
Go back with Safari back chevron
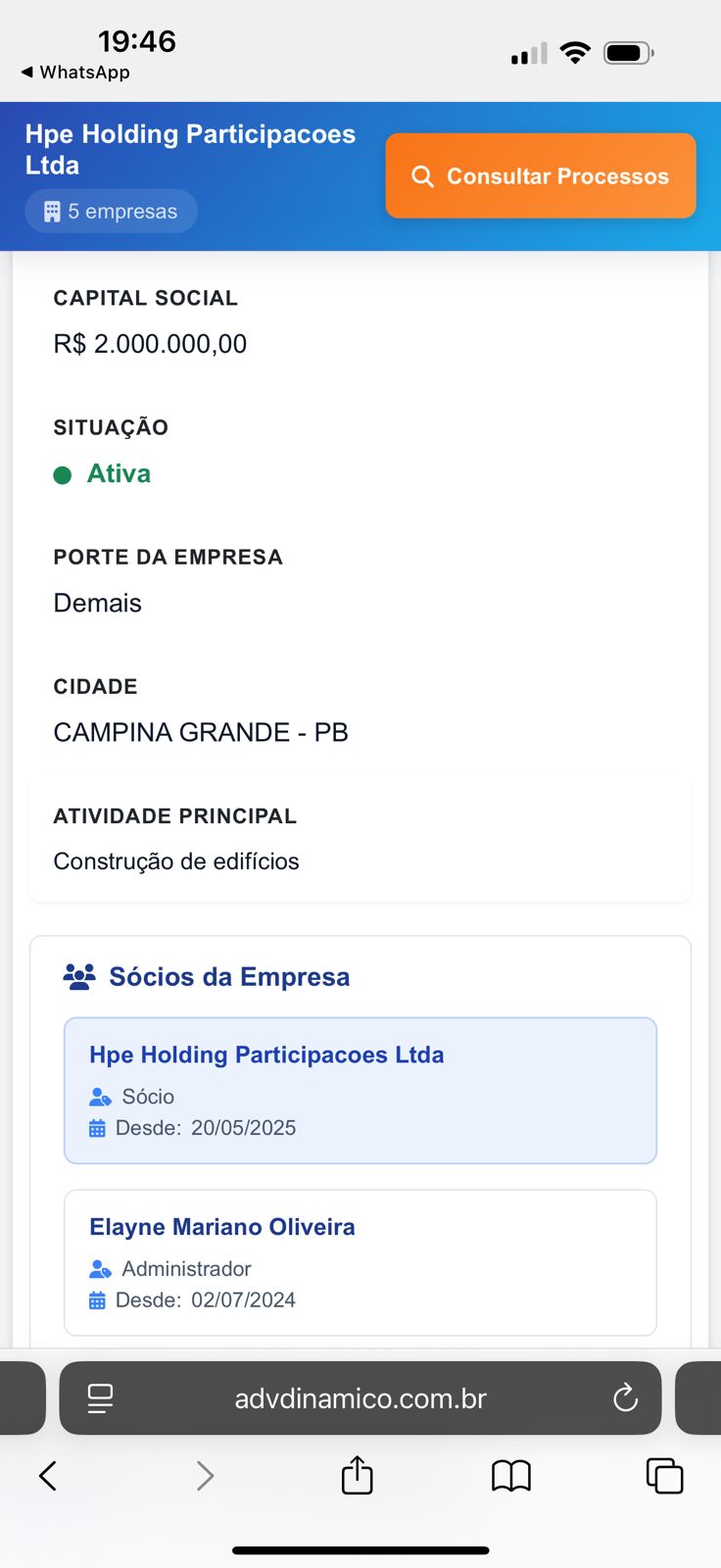(47, 1476)
